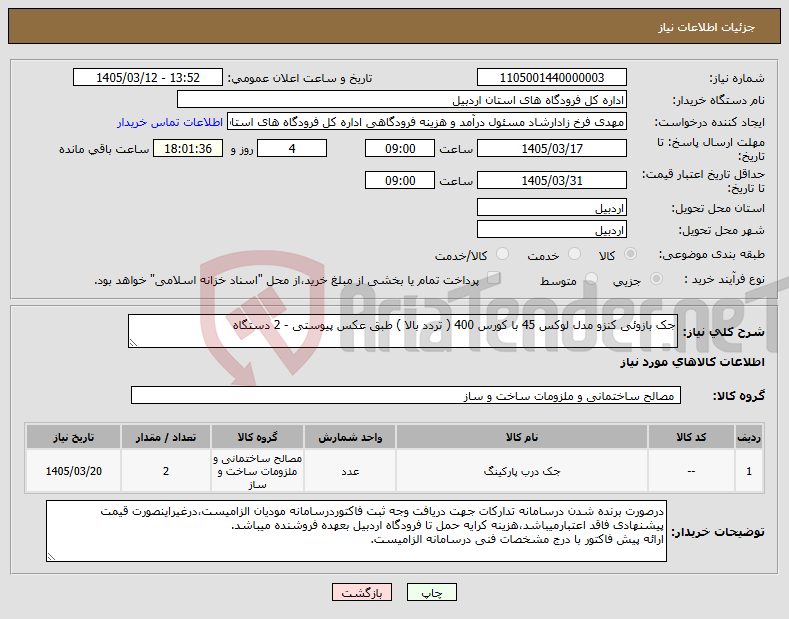Click the نام کالا column header
The width and height of the screenshot is (789, 619).
pyautogui.click(x=521, y=437)
